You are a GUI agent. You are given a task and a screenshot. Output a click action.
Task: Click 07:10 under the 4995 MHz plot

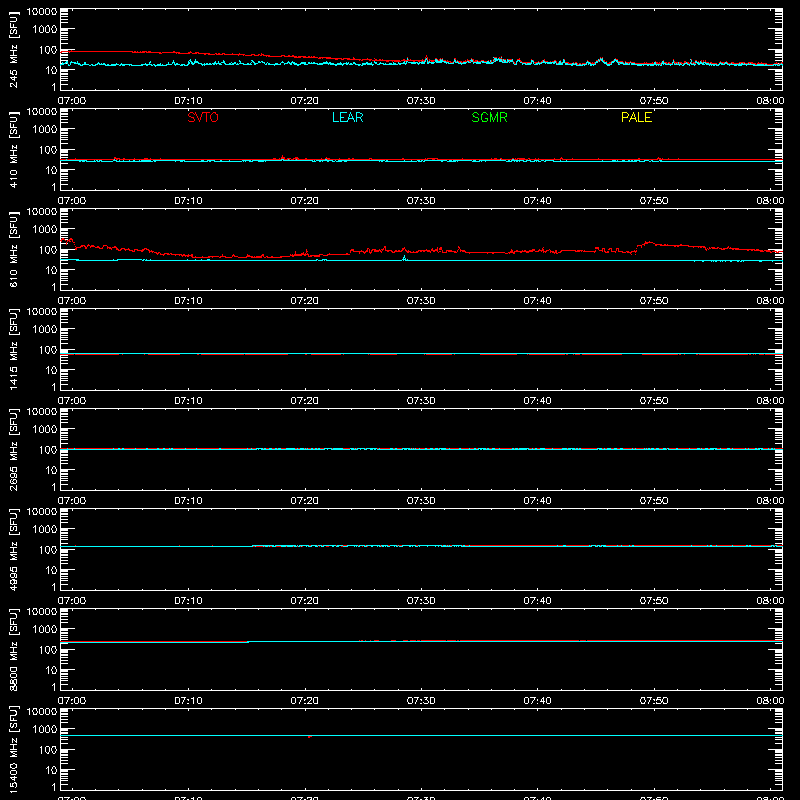click(x=188, y=601)
